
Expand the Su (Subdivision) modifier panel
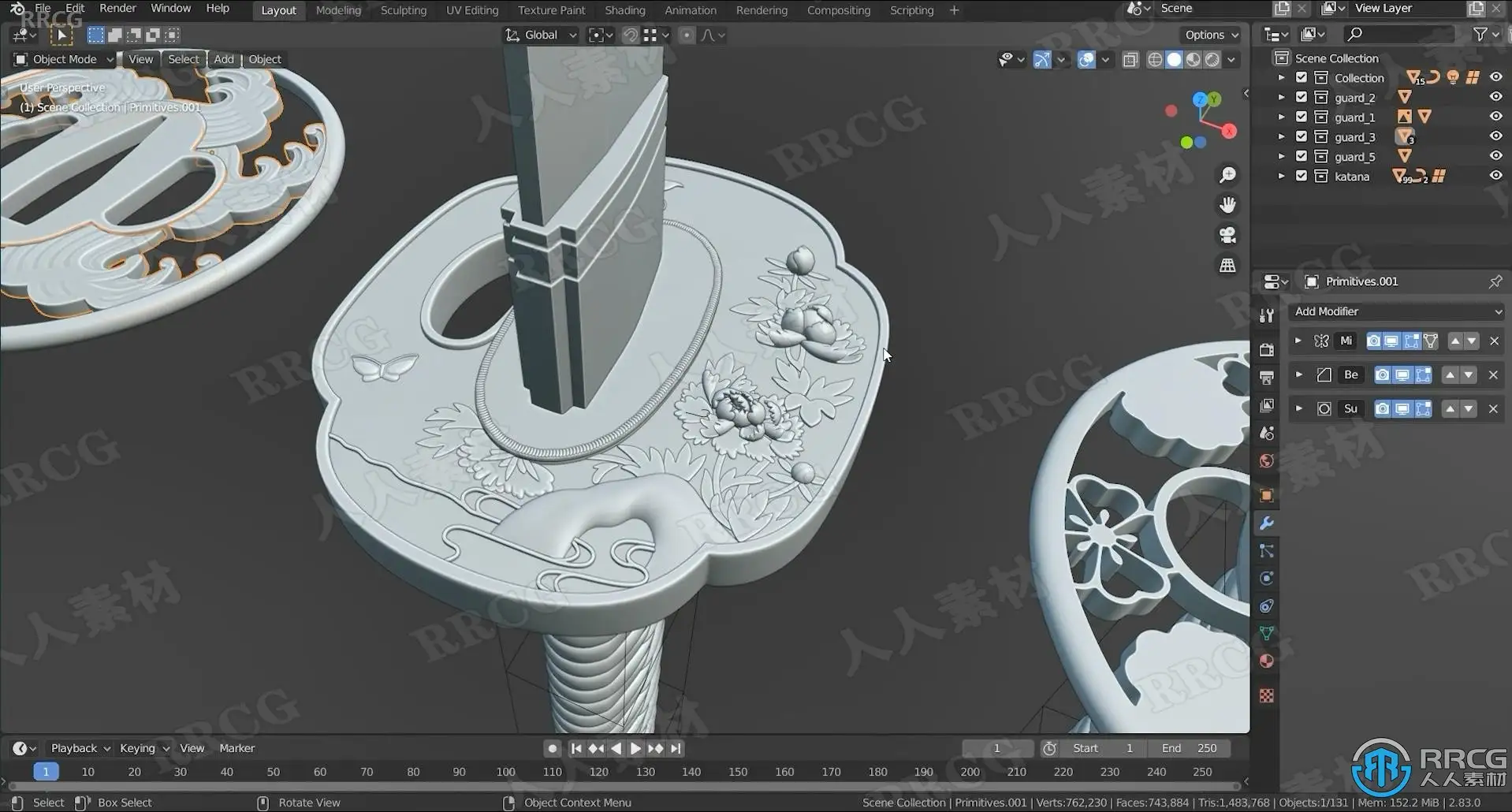pyautogui.click(x=1298, y=408)
